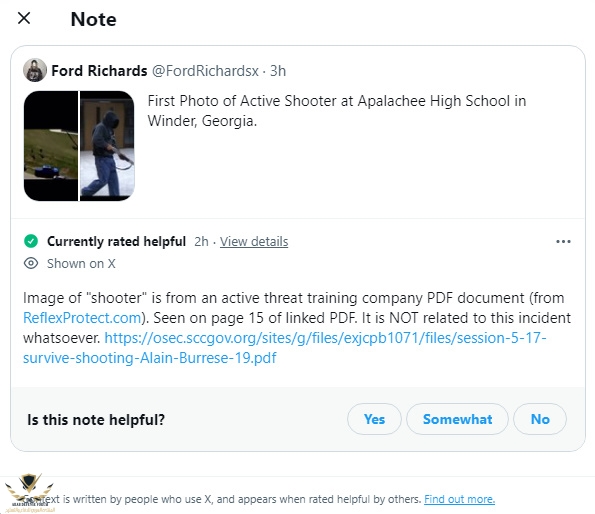Click the green helpful checkmark icon

point(31,241)
